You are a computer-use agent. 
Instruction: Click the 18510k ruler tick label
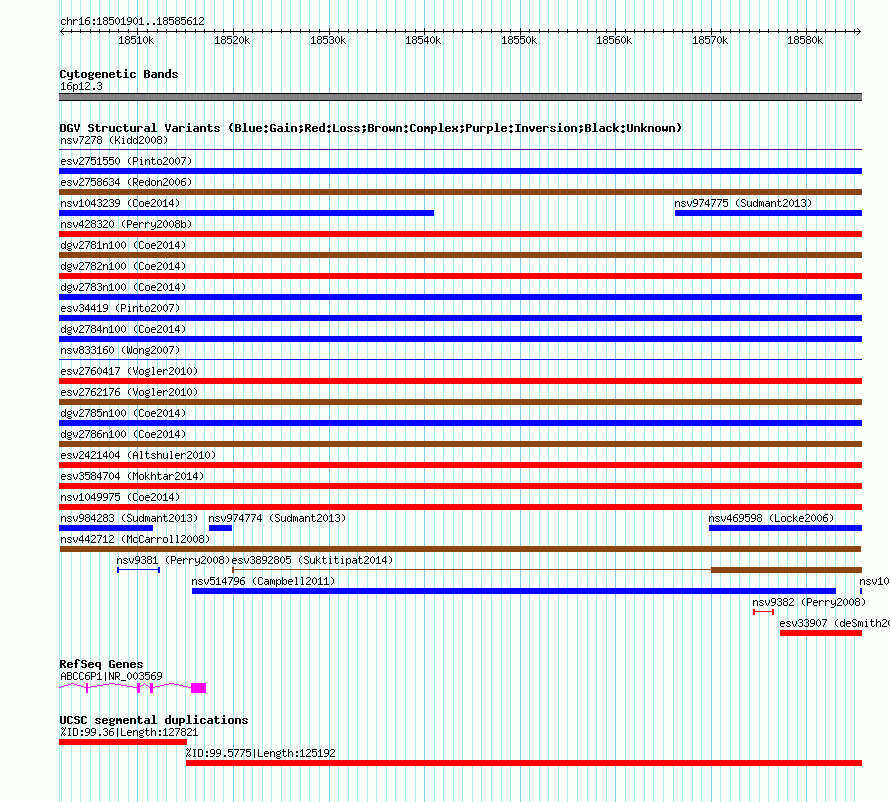click(x=136, y=40)
